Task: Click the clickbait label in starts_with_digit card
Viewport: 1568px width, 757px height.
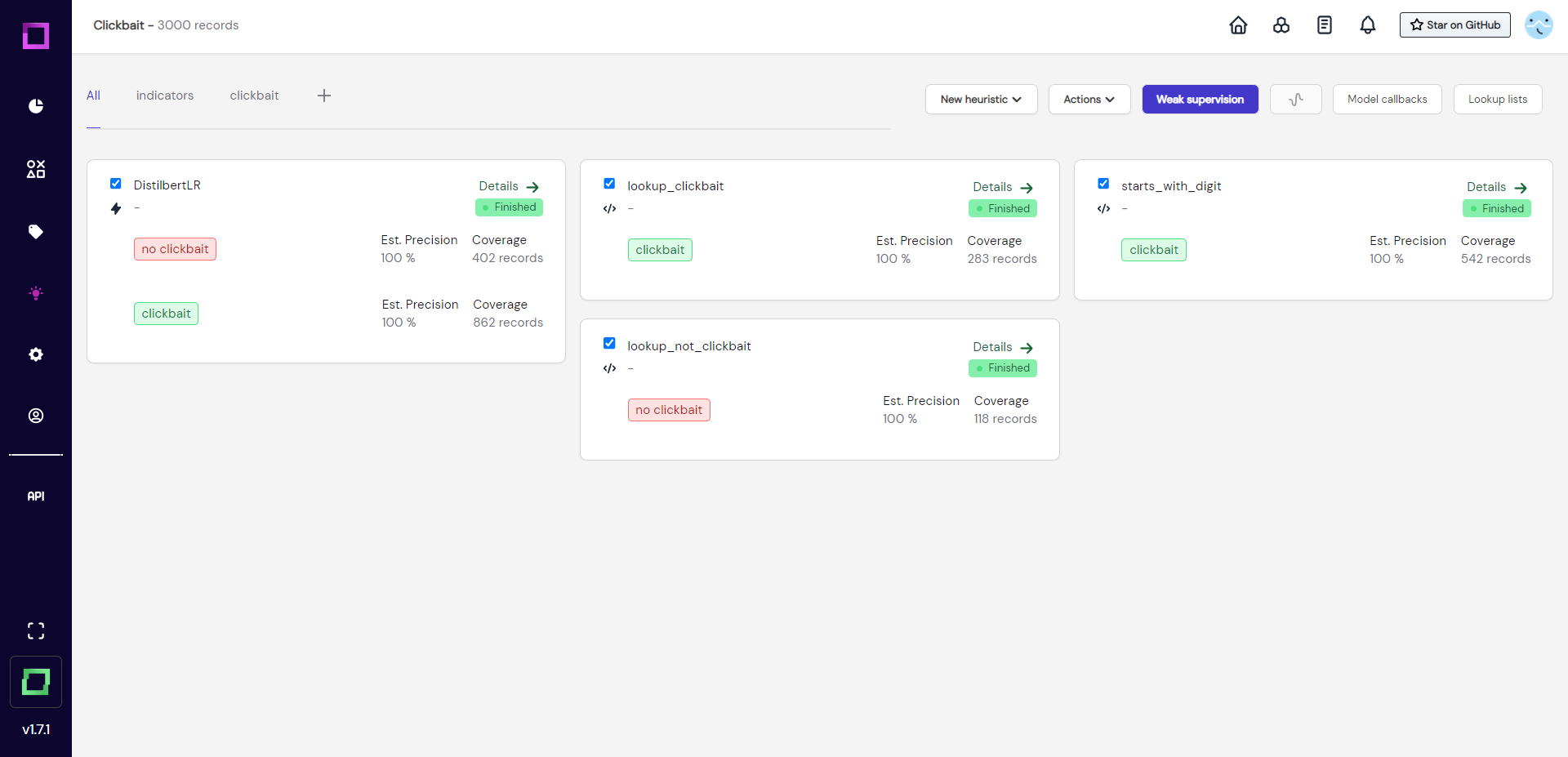Action: tap(1154, 250)
